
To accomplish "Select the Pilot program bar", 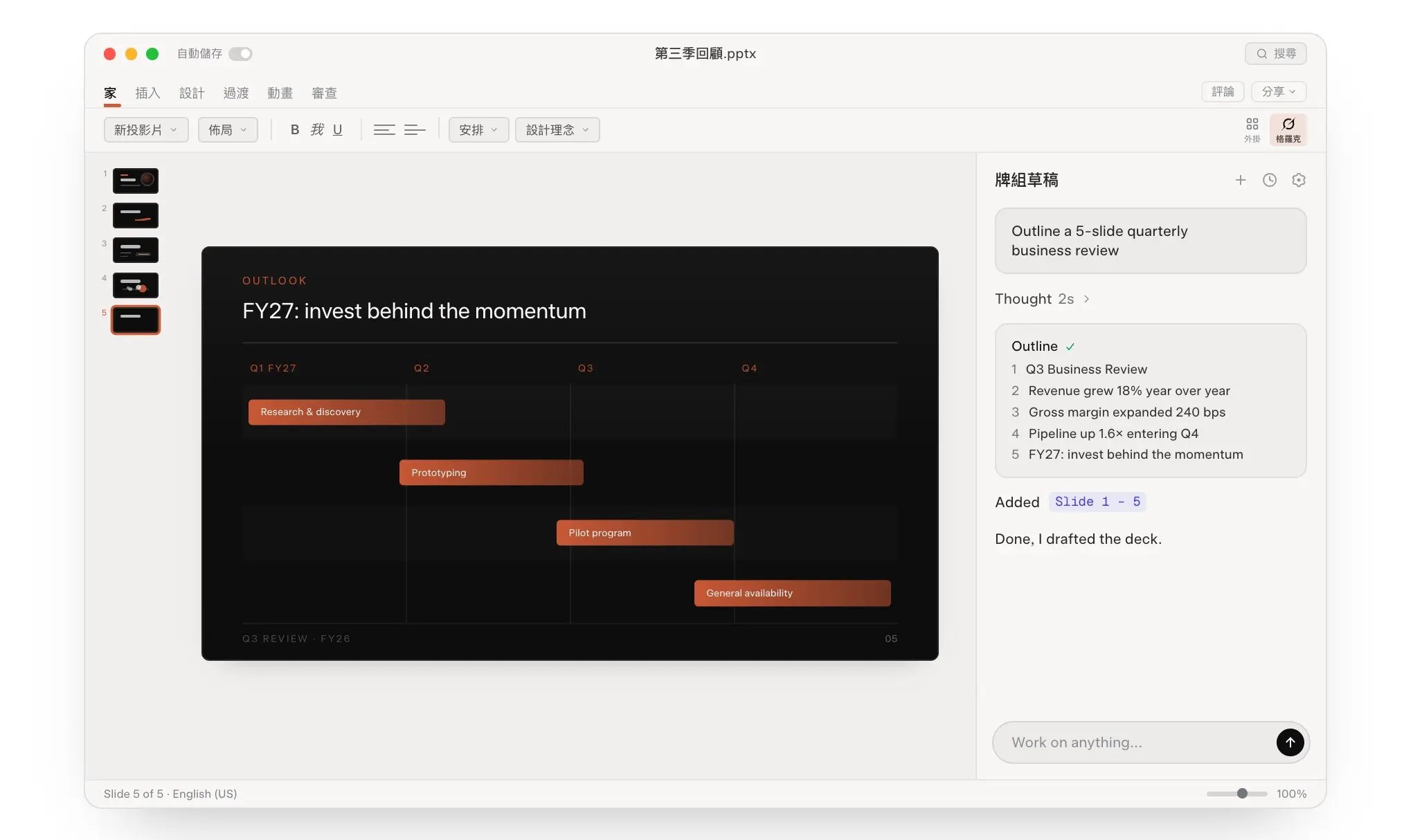I will tap(645, 533).
